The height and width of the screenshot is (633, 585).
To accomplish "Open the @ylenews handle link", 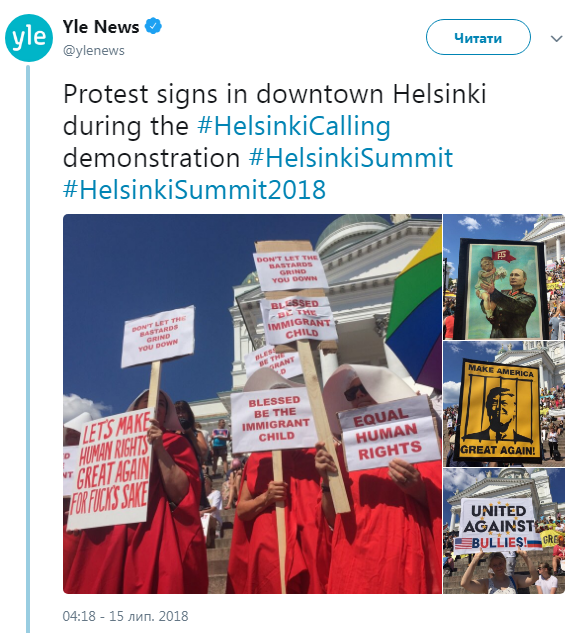I will click(x=94, y=50).
